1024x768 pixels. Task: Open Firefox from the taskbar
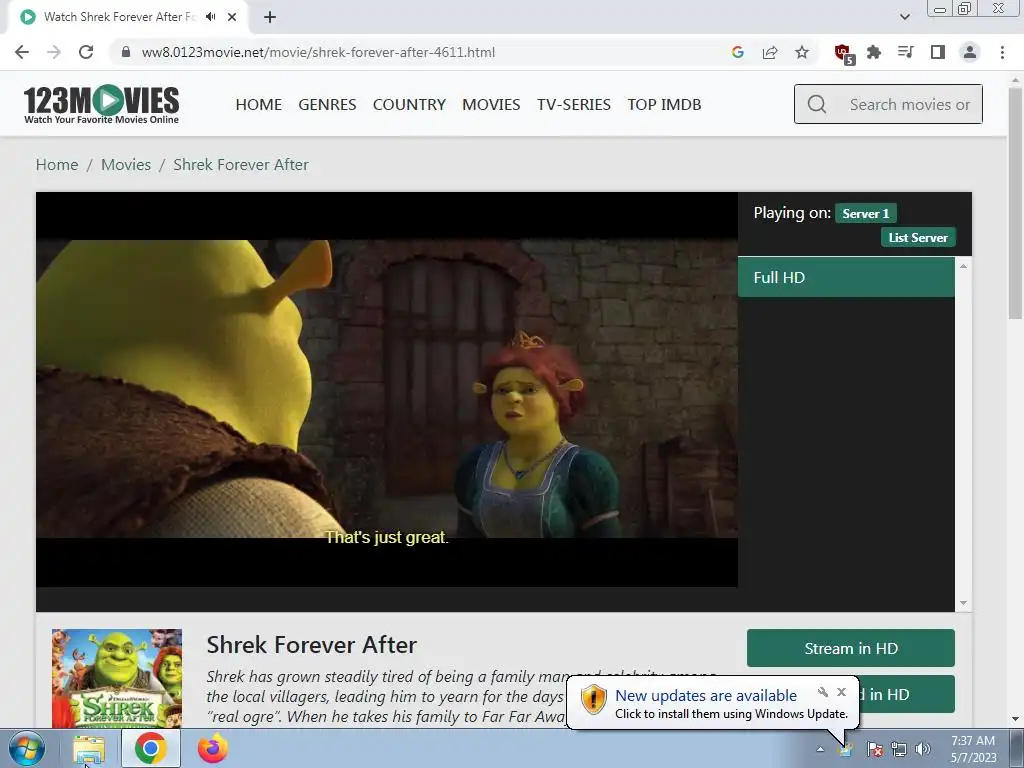[x=213, y=748]
